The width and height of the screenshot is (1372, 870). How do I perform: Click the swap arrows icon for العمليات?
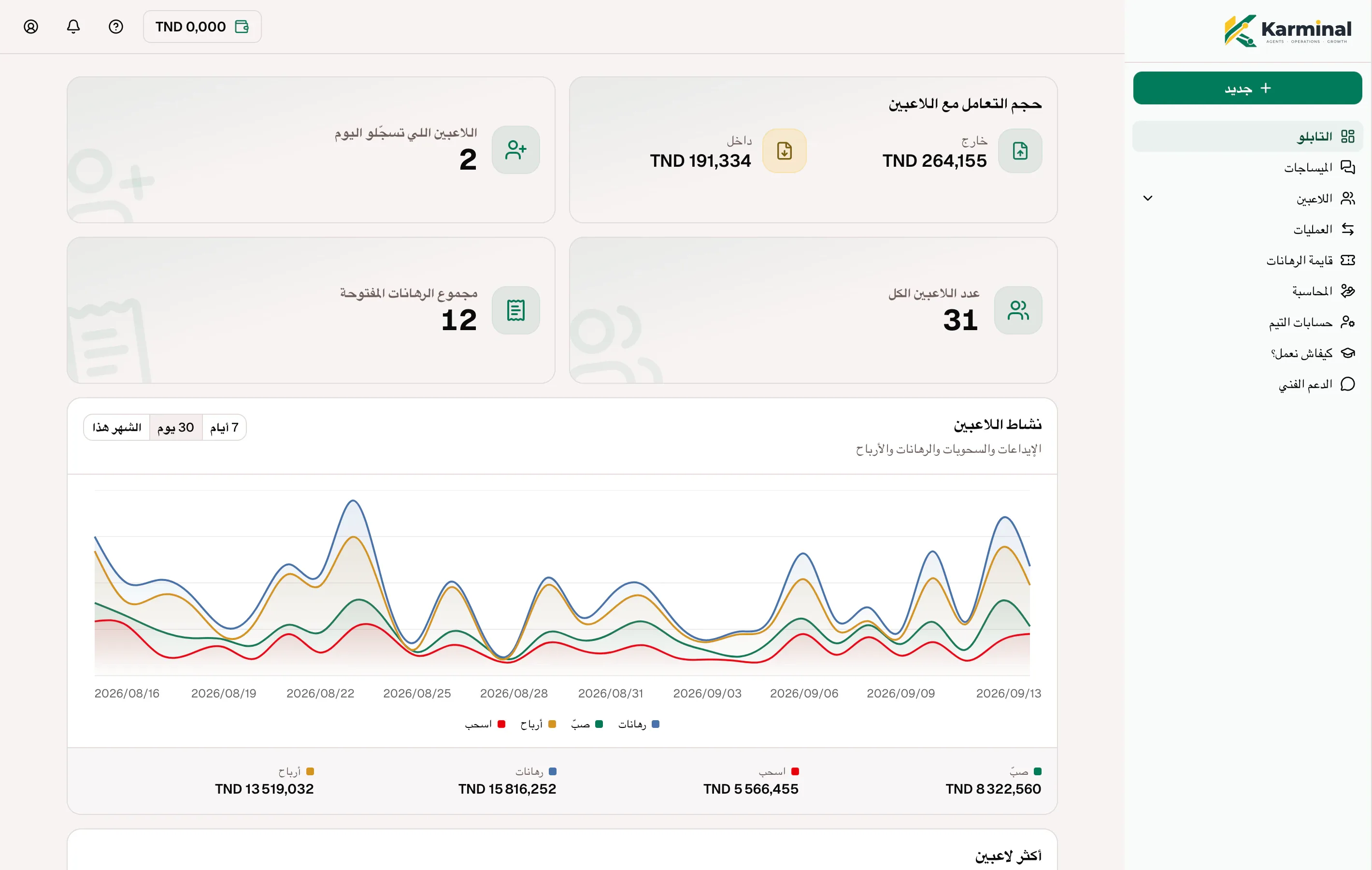coord(1347,229)
